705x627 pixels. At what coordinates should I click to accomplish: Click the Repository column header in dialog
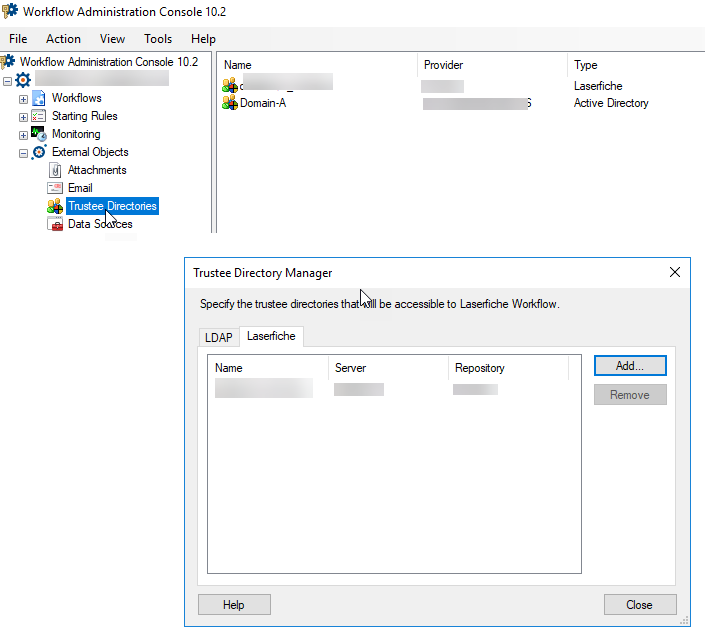(x=509, y=368)
